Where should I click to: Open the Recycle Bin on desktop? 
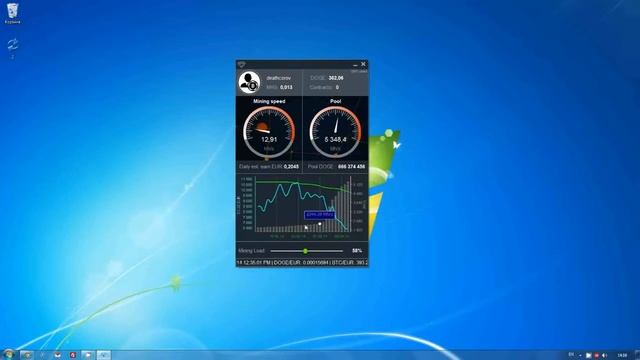coord(13,13)
